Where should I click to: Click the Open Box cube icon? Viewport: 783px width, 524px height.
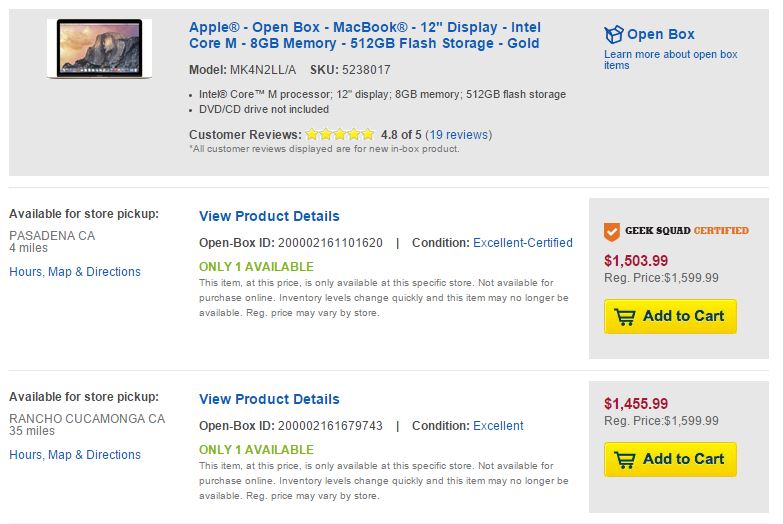tap(614, 35)
